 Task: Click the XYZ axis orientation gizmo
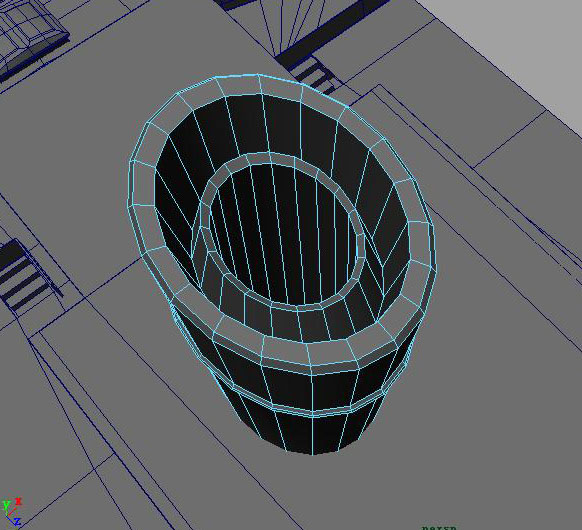pyautogui.click(x=12, y=512)
